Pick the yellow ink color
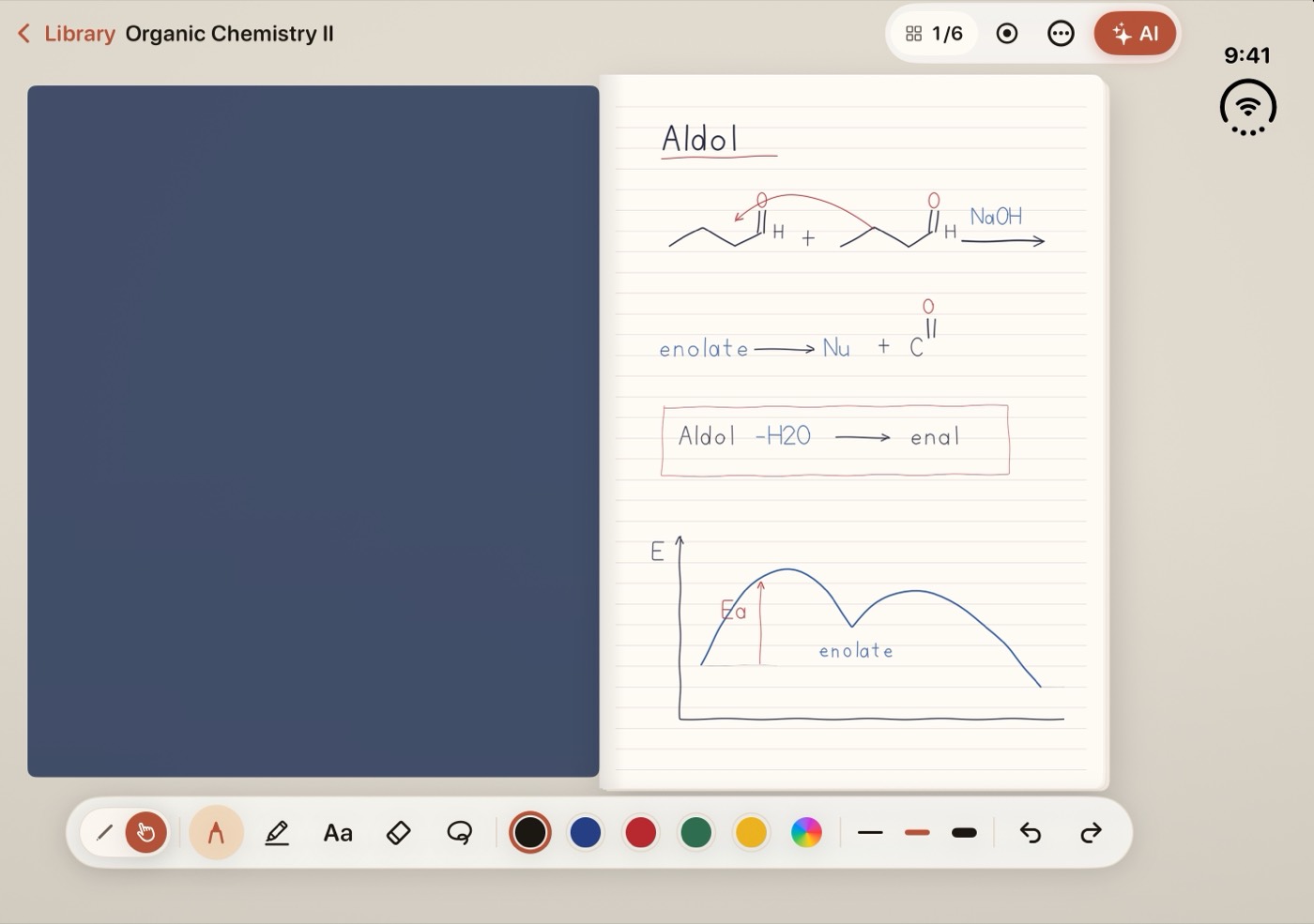The width and height of the screenshot is (1314, 924). click(751, 832)
